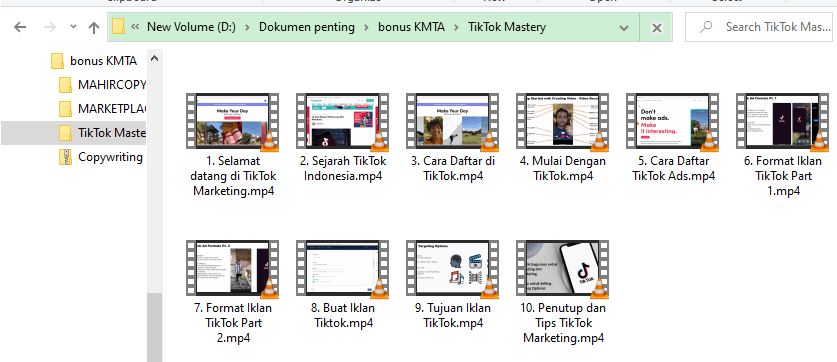Viewport: 837px width, 362px height.
Task: Click filename '5. Cara Daftar TikTok Ads.mp4'
Action: 673,169
